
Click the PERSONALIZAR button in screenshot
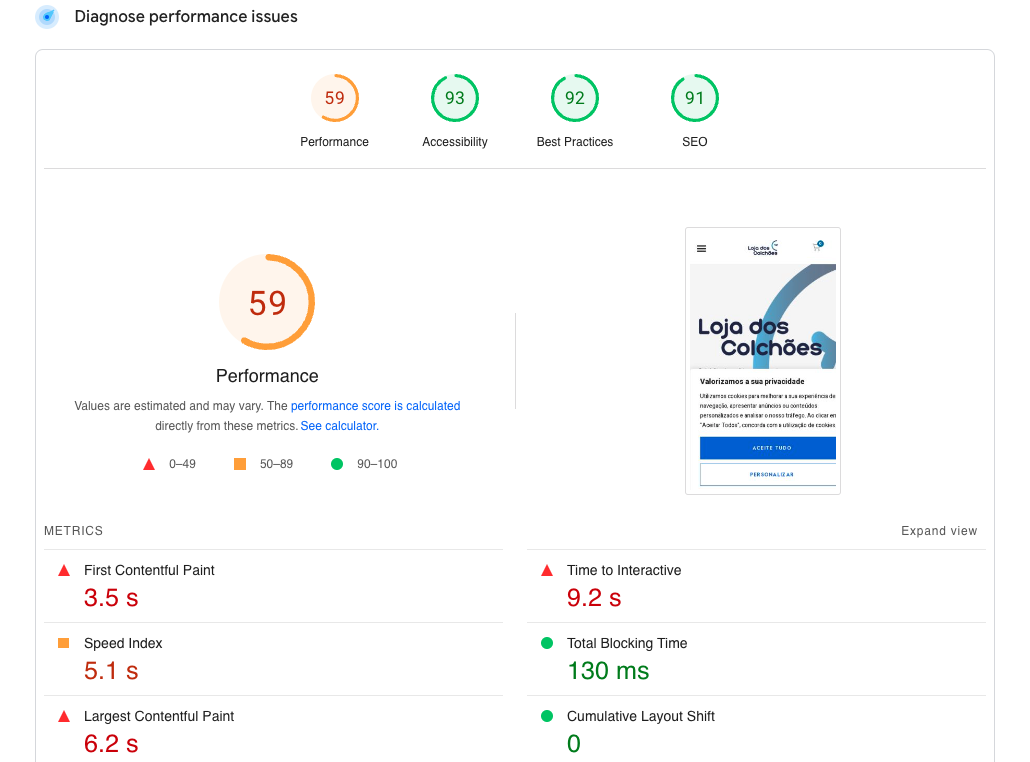click(x=768, y=474)
